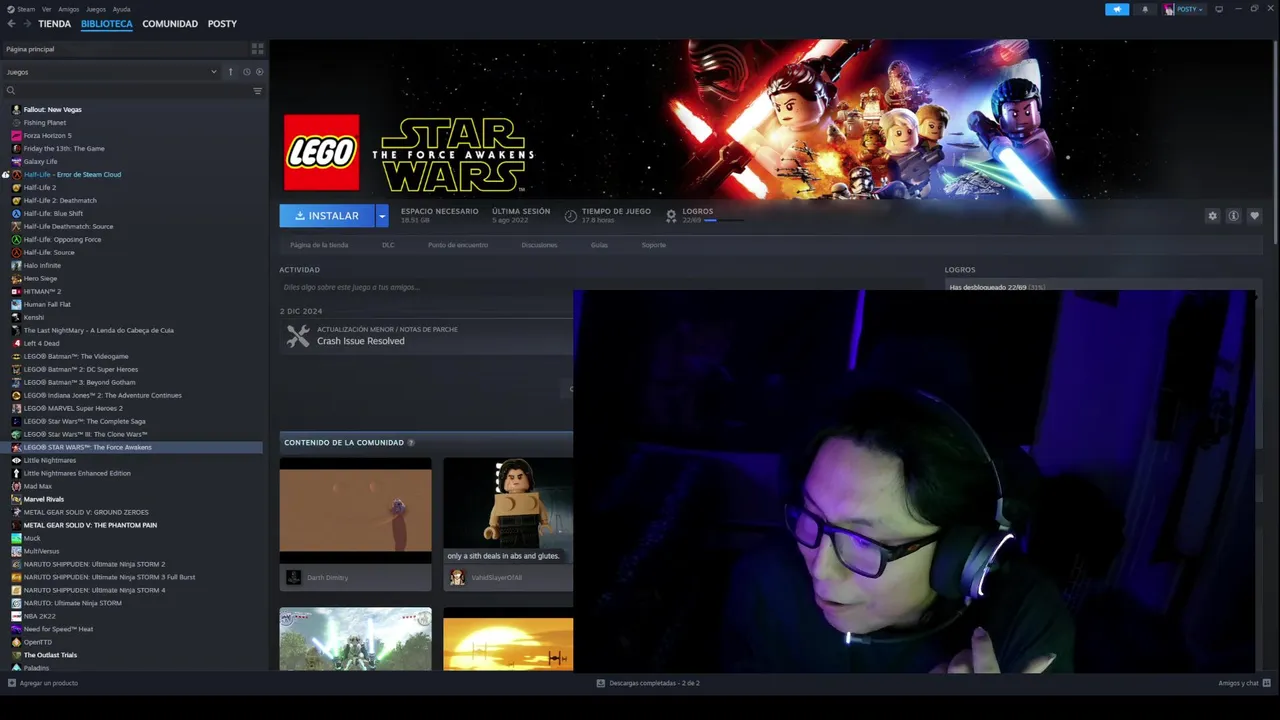Select Mad Max in the game list
Viewport: 1280px width, 720px height.
click(x=37, y=486)
